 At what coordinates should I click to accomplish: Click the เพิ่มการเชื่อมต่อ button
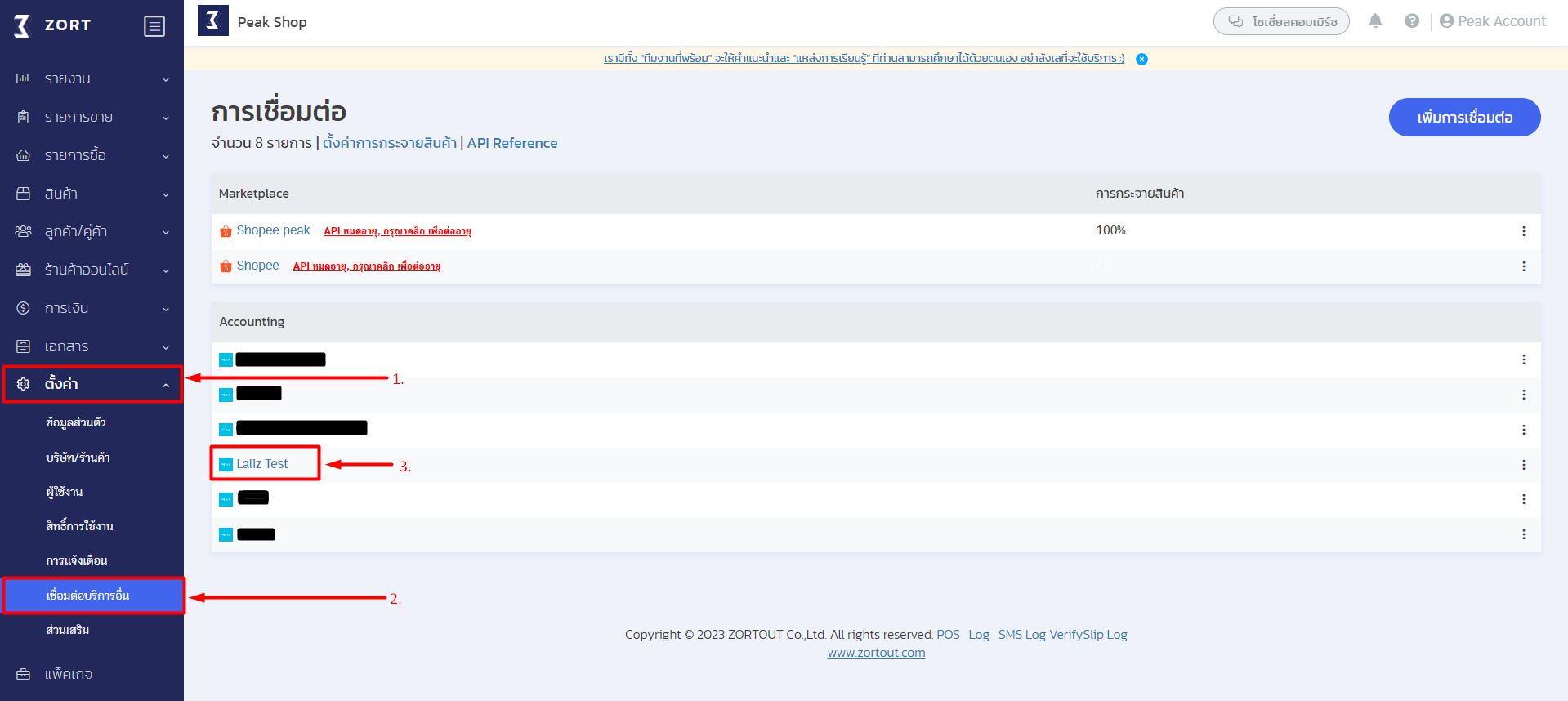coord(1464,118)
